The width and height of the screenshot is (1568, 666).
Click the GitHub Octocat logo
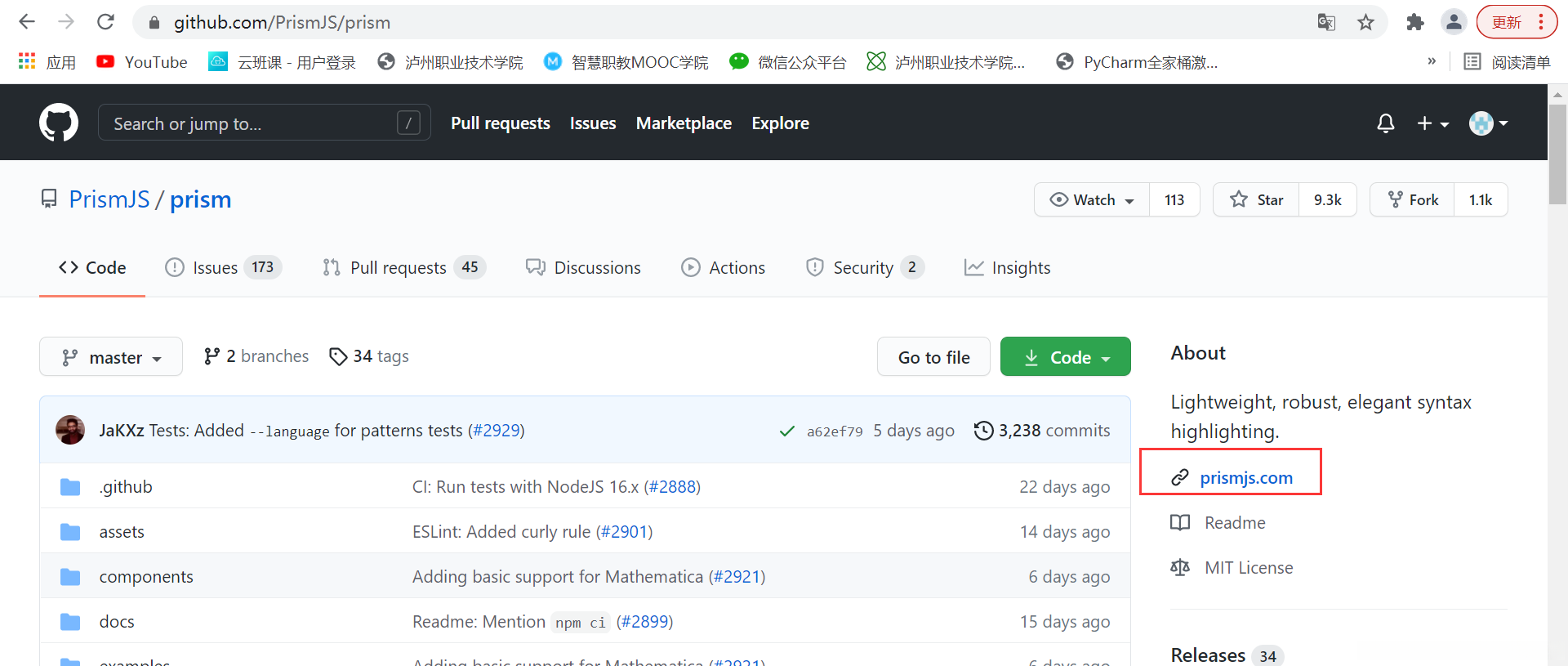59,123
